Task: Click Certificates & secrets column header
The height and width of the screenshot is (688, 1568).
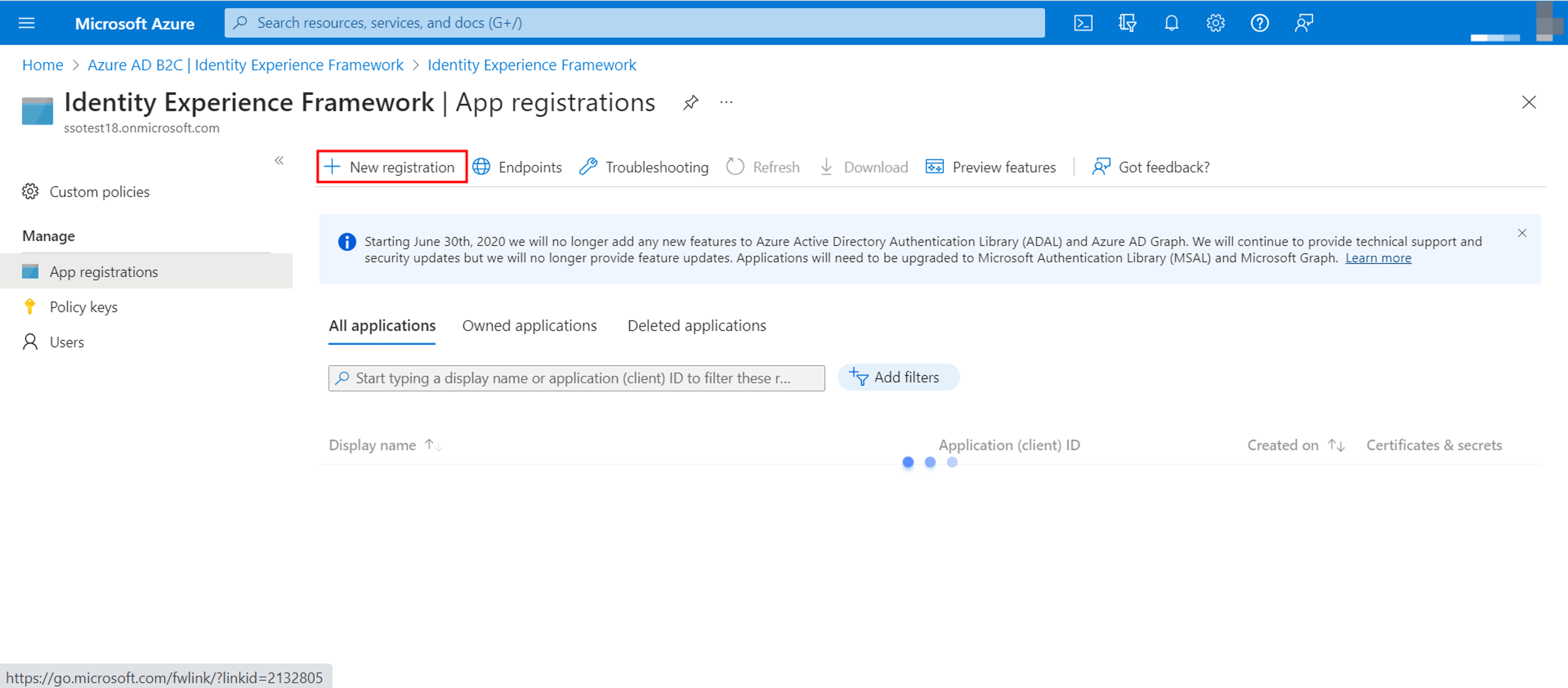Action: (x=1434, y=445)
